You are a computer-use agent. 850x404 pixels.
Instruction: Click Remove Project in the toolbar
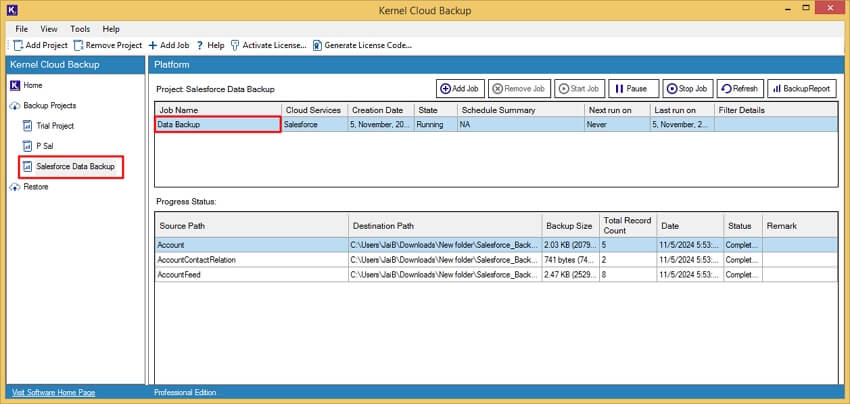[x=108, y=46]
